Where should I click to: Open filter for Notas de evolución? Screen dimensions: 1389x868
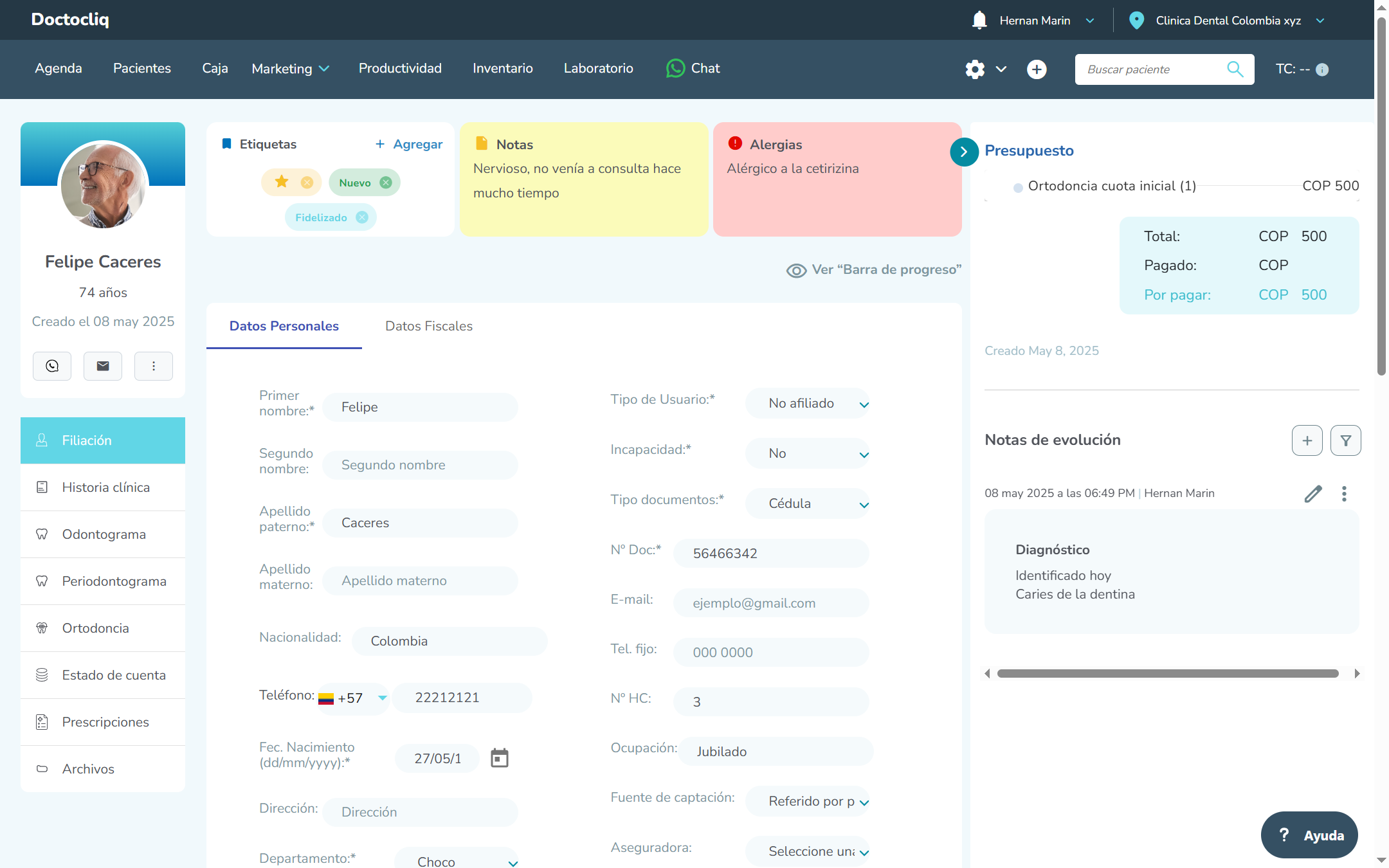[1346, 440]
